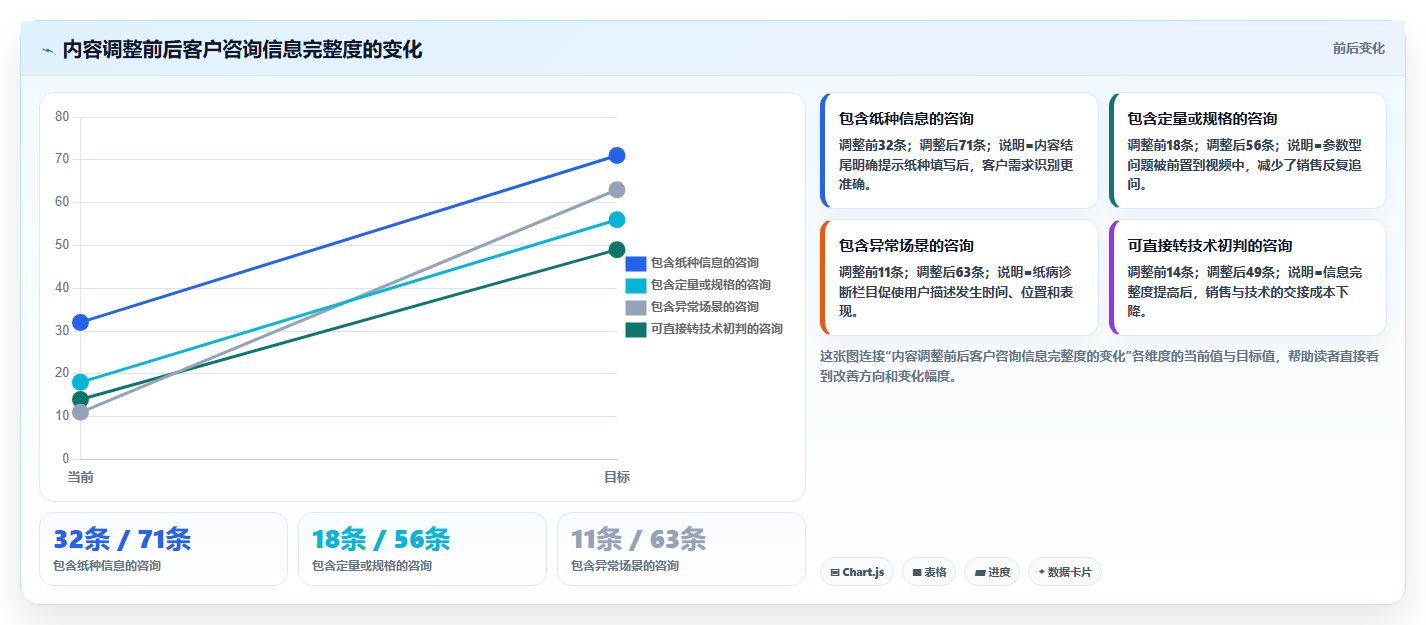
Task: Click the blue data point at 目标 value 71
Action: coord(617,155)
